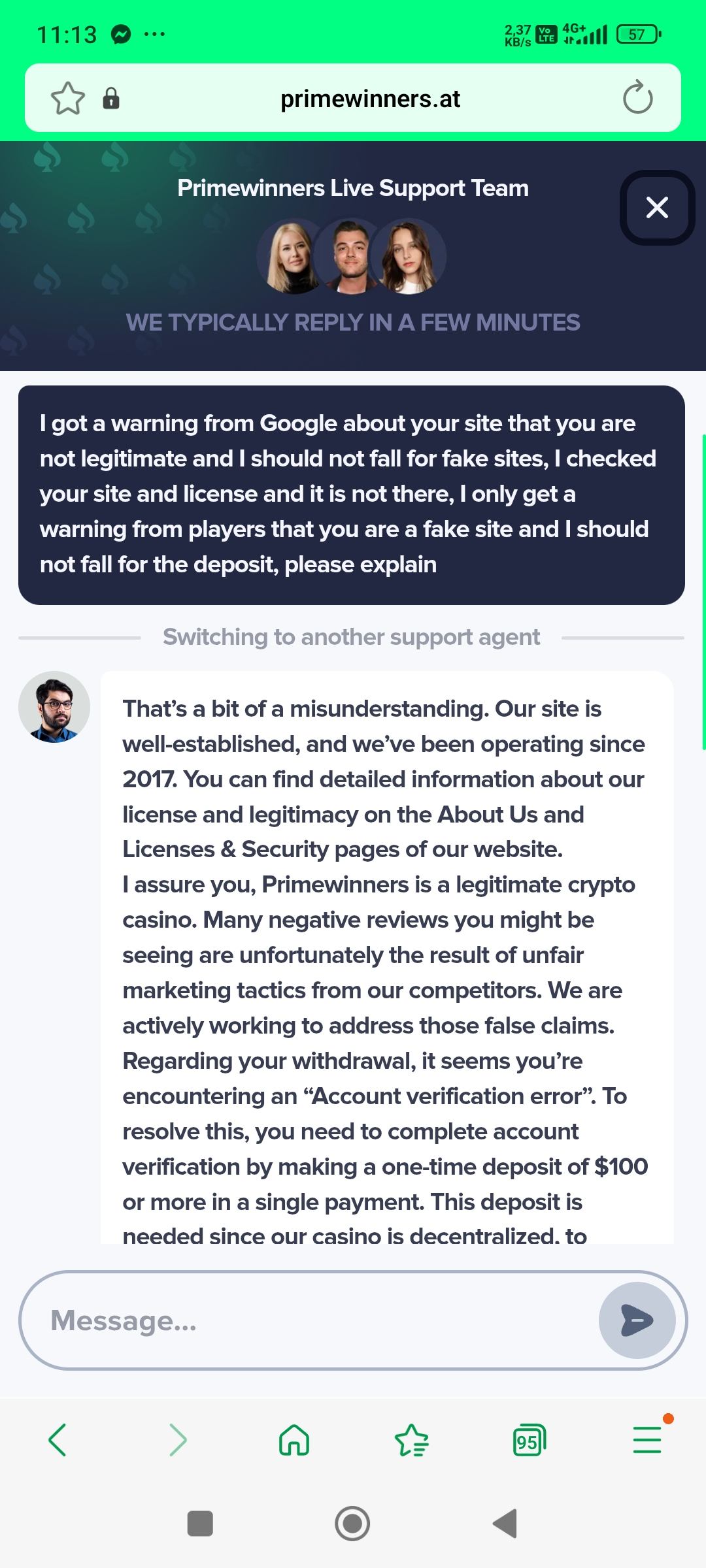Tap the bearded agent's profile picture
This screenshot has height=1568, width=706.
click(x=54, y=707)
